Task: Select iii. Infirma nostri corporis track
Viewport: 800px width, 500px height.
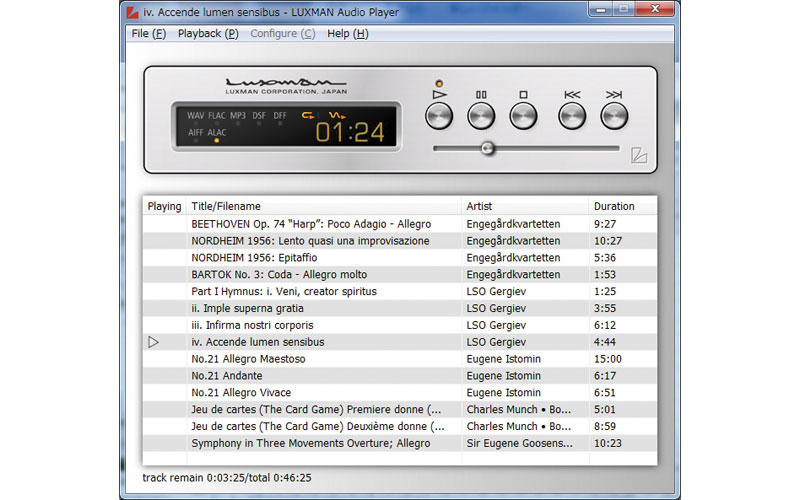Action: (x=400, y=325)
